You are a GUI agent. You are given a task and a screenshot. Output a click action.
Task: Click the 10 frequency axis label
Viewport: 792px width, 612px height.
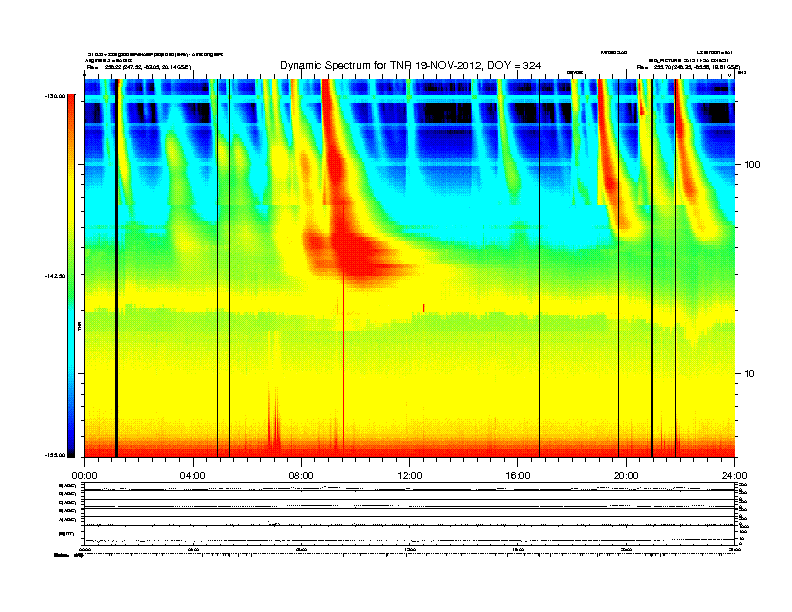pyautogui.click(x=750, y=374)
